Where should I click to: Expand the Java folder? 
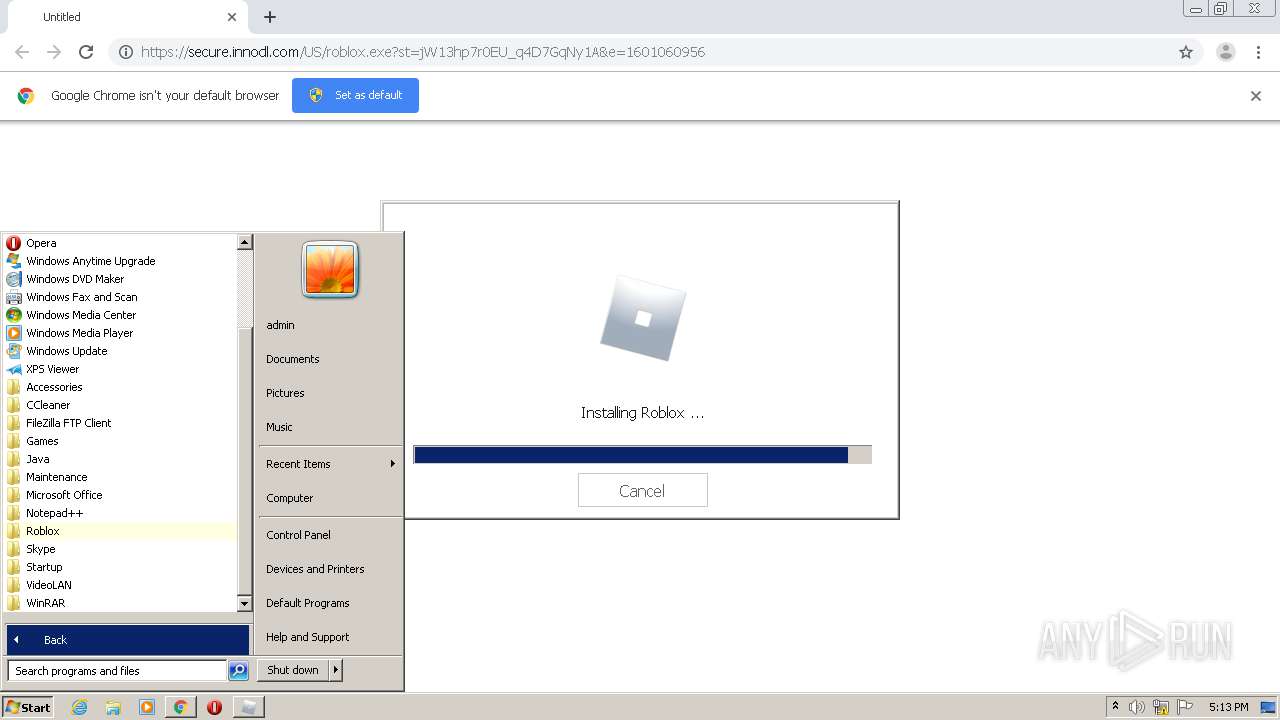pos(120,459)
